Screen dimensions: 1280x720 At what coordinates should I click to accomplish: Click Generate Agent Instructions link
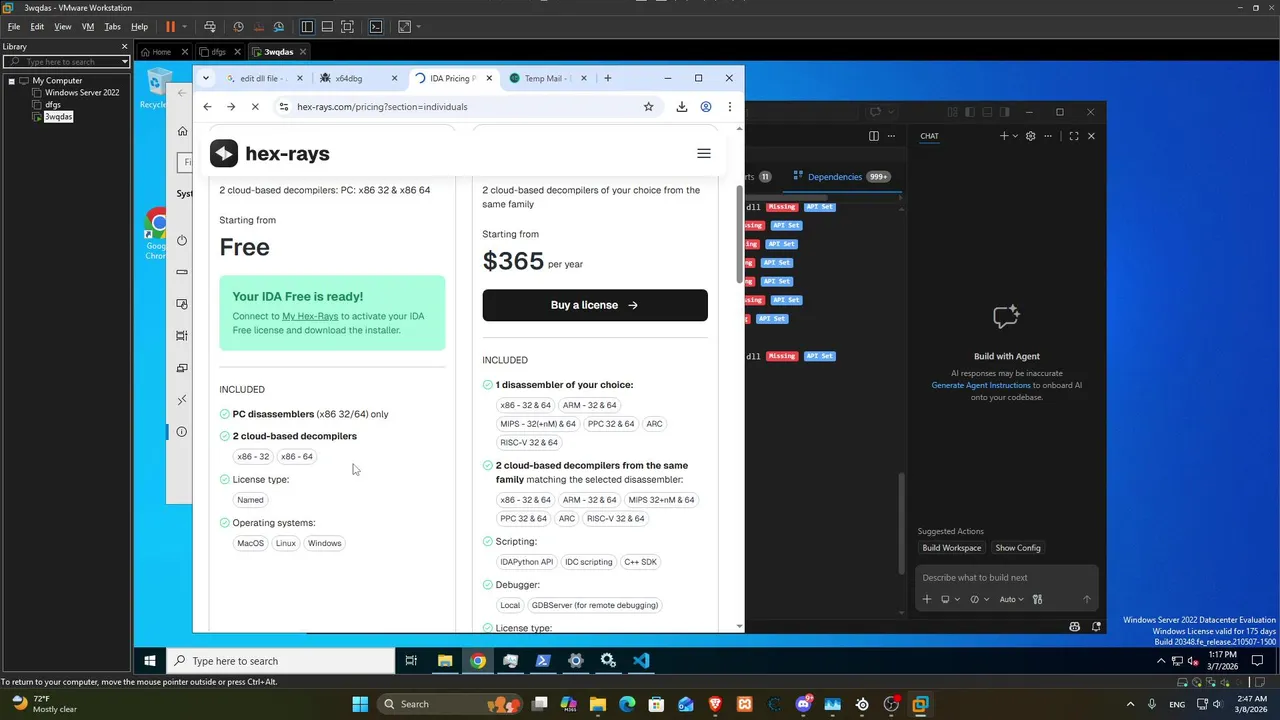(x=981, y=385)
